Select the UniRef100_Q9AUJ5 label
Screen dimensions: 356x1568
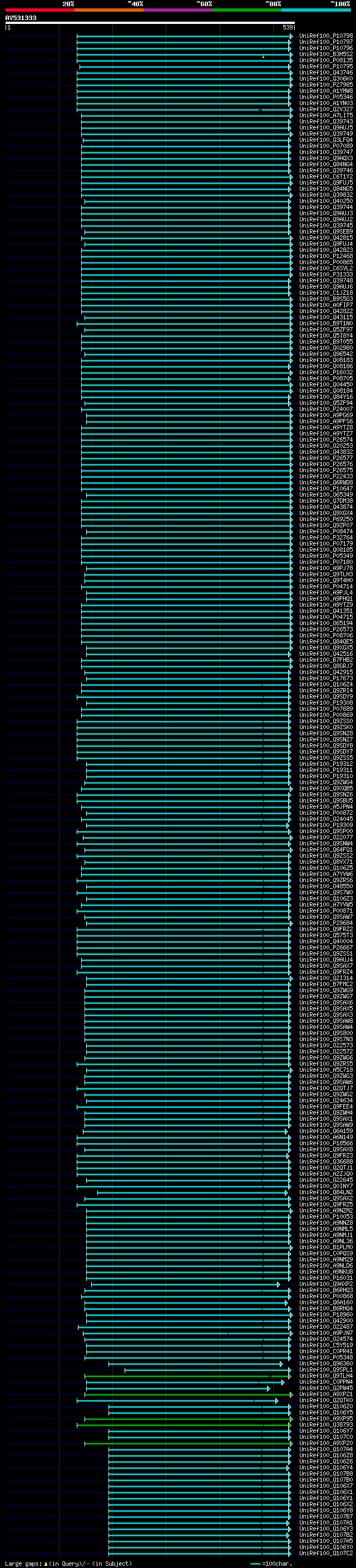click(326, 127)
